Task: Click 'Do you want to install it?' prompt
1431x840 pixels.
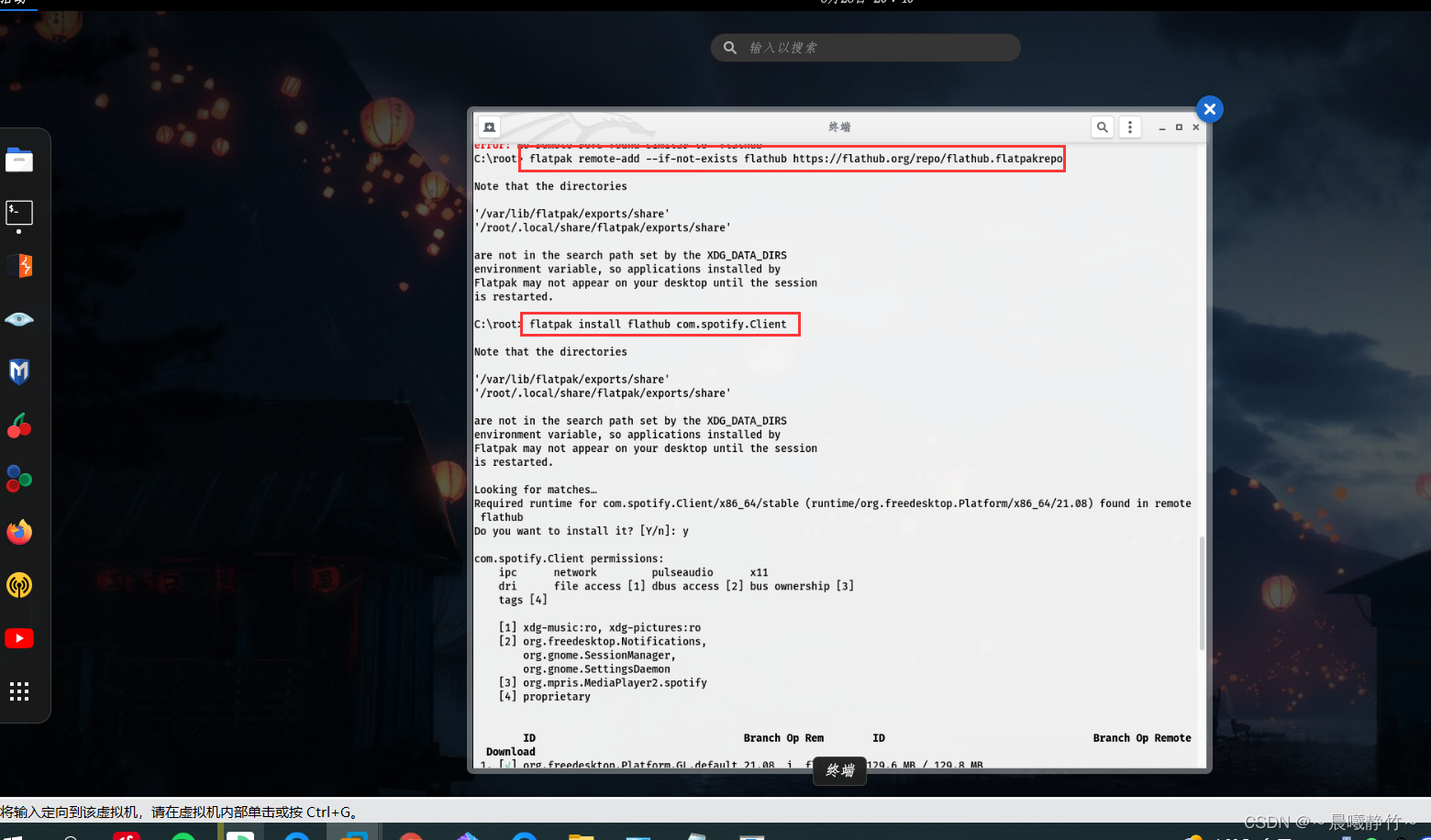Action: click(582, 531)
